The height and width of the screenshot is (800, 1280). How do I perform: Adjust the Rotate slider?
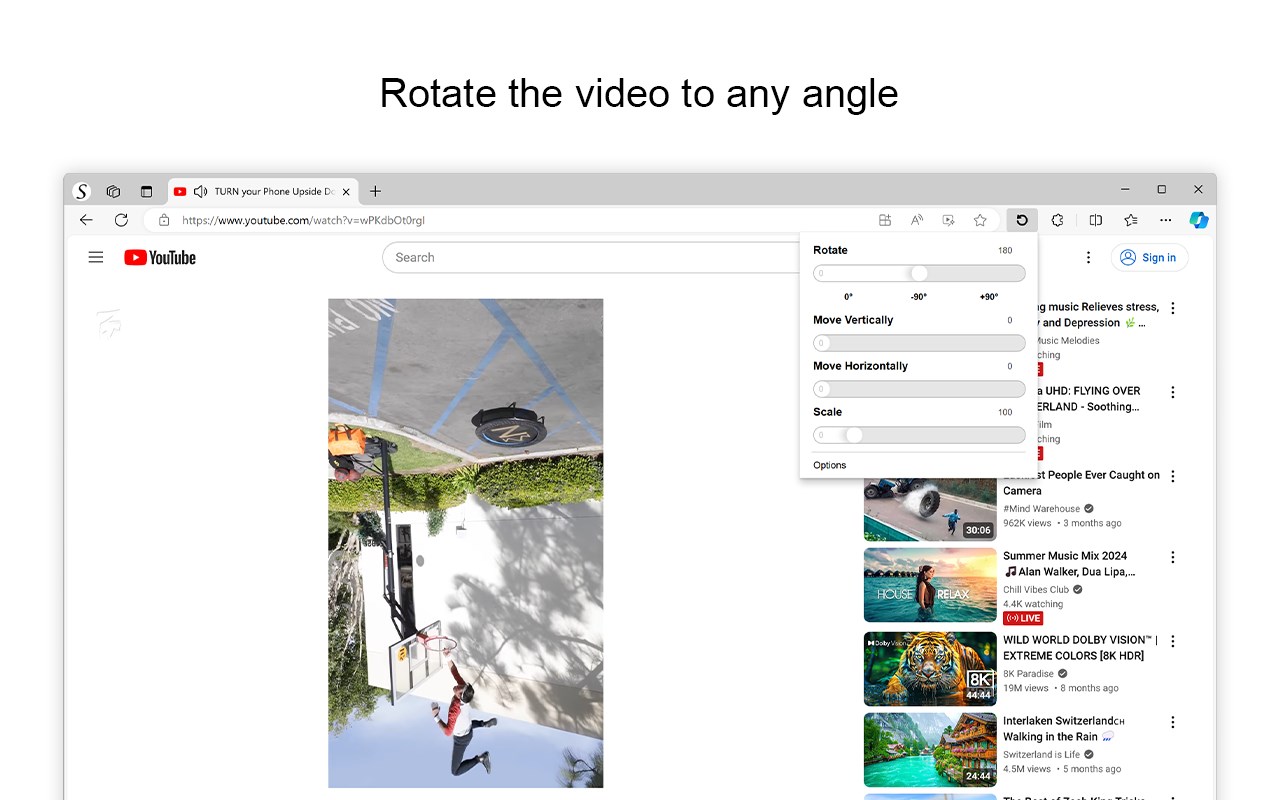(919, 273)
